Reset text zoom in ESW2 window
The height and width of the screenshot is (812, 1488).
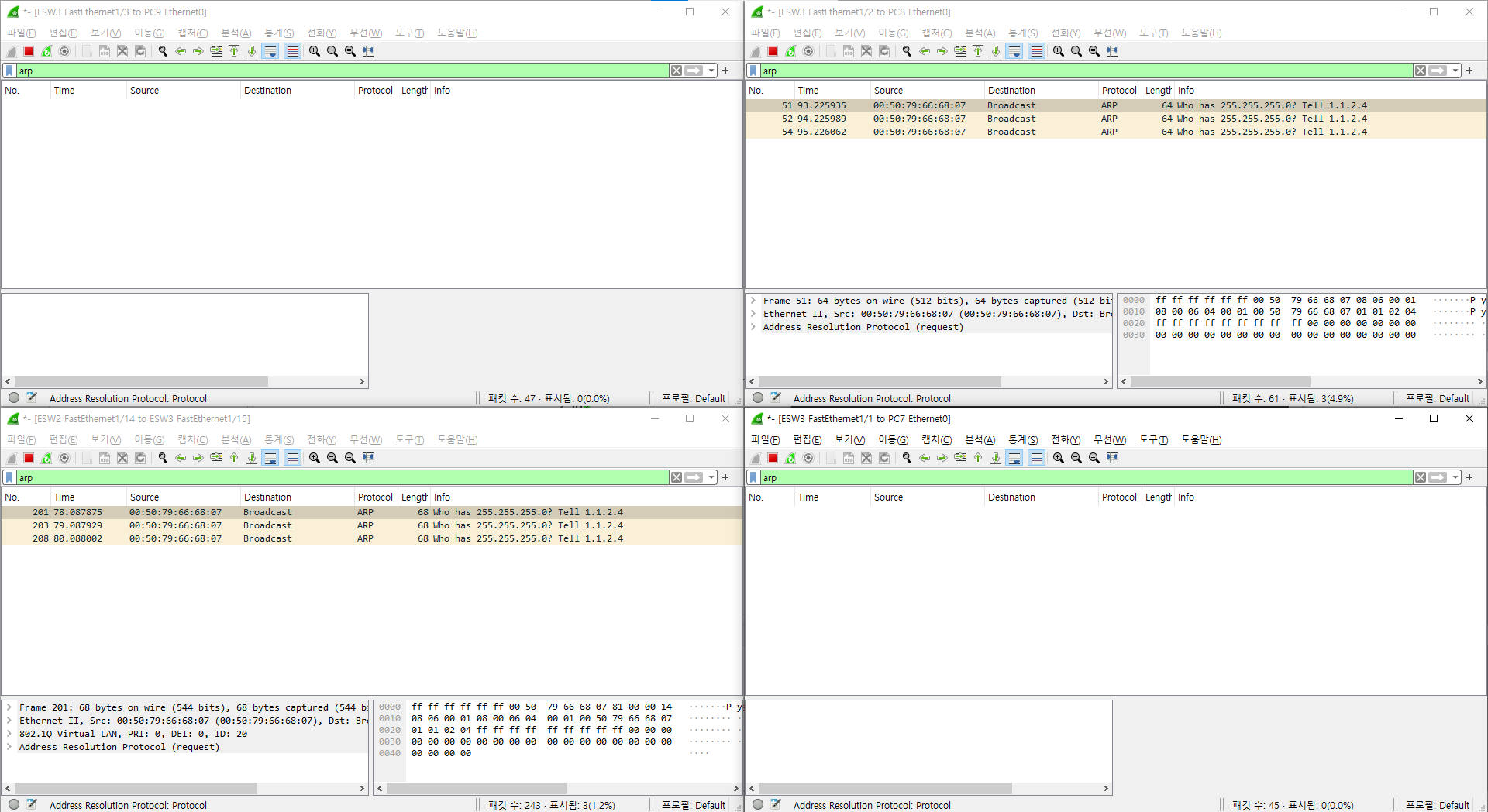(350, 458)
